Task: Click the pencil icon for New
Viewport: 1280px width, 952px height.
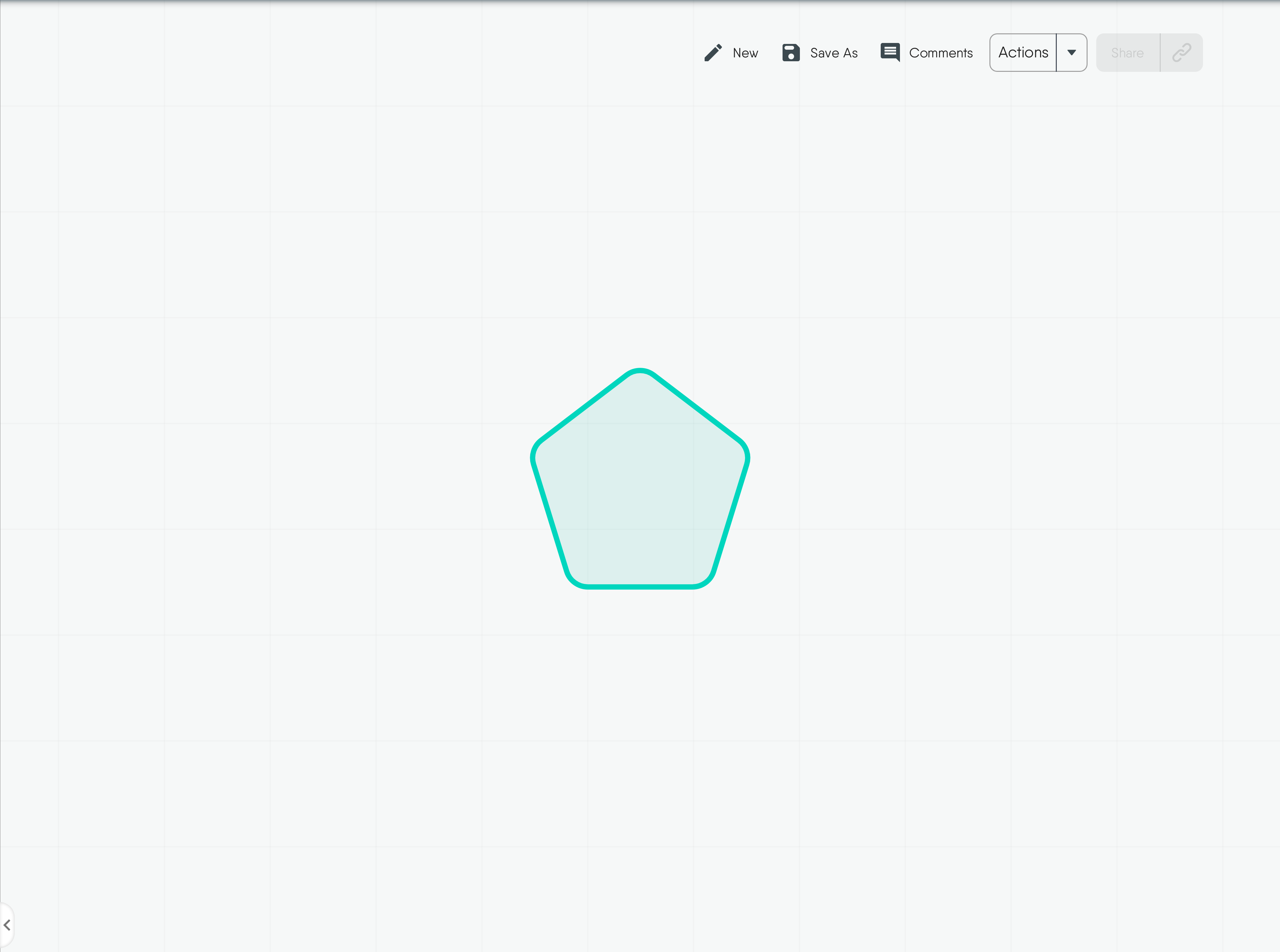Action: tap(713, 53)
